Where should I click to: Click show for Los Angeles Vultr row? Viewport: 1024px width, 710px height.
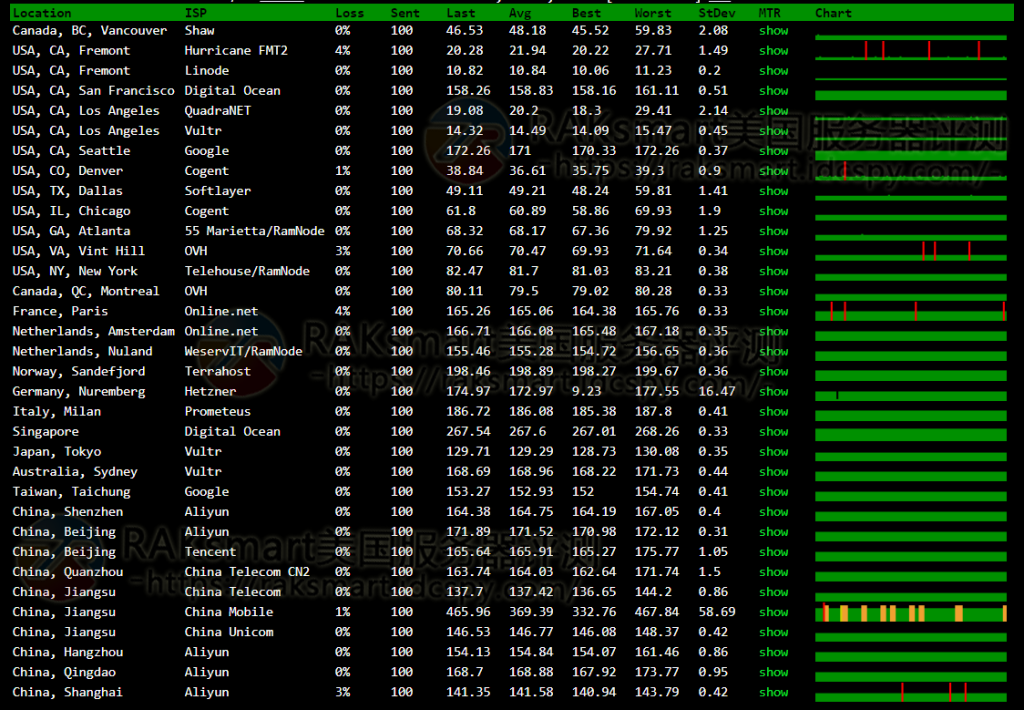(773, 131)
